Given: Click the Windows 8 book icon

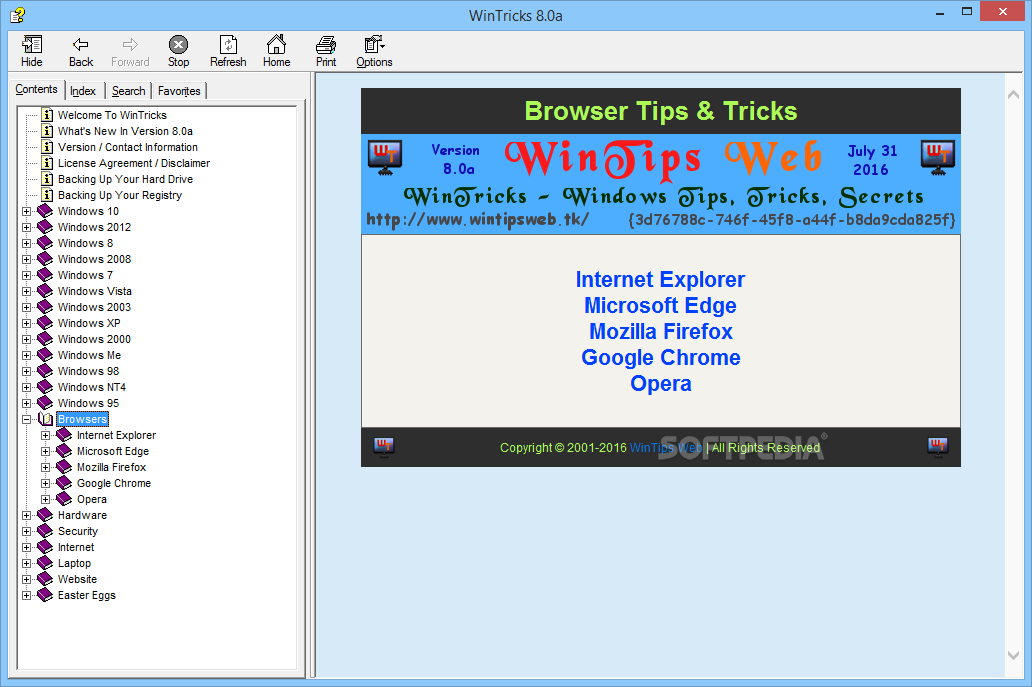Looking at the screenshot, I should [x=45, y=243].
